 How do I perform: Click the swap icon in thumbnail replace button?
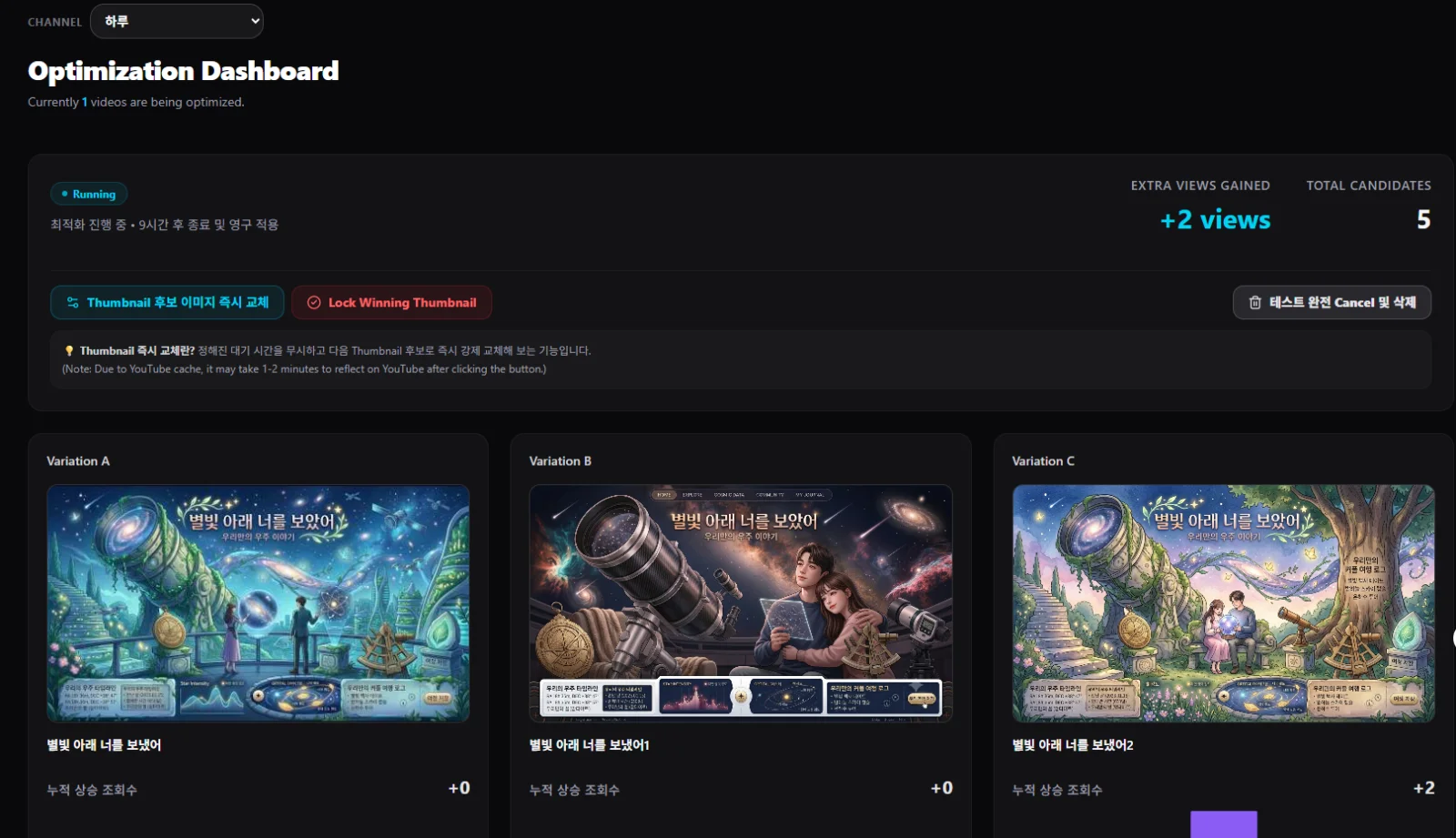tap(73, 303)
